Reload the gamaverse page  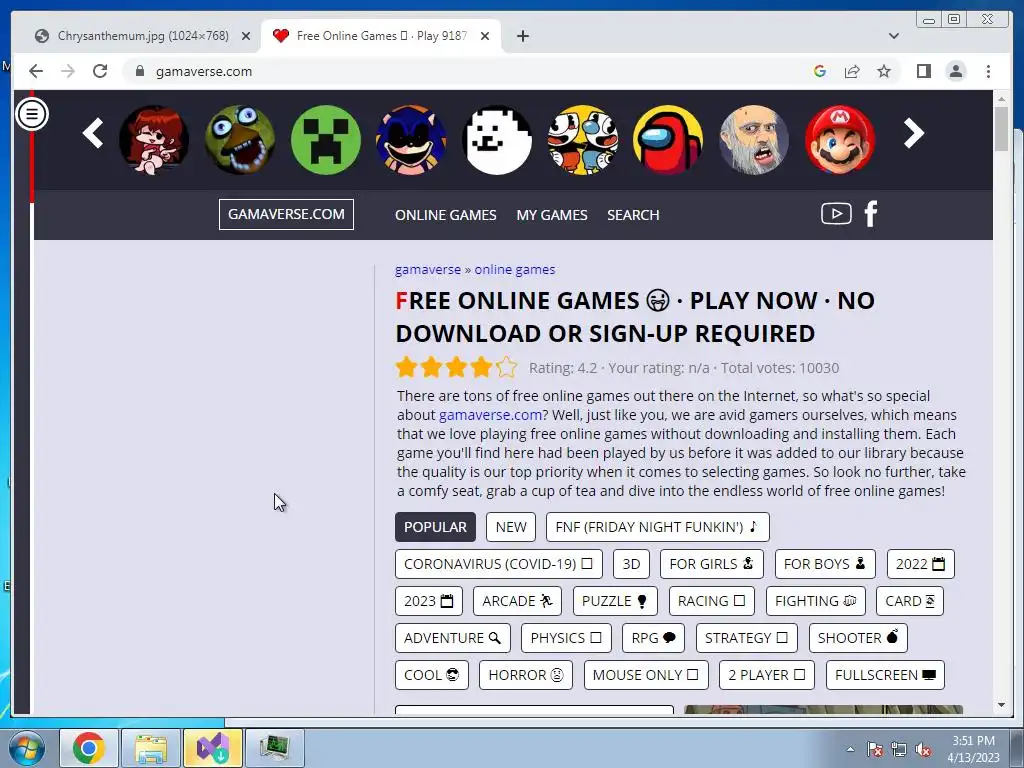coord(100,71)
